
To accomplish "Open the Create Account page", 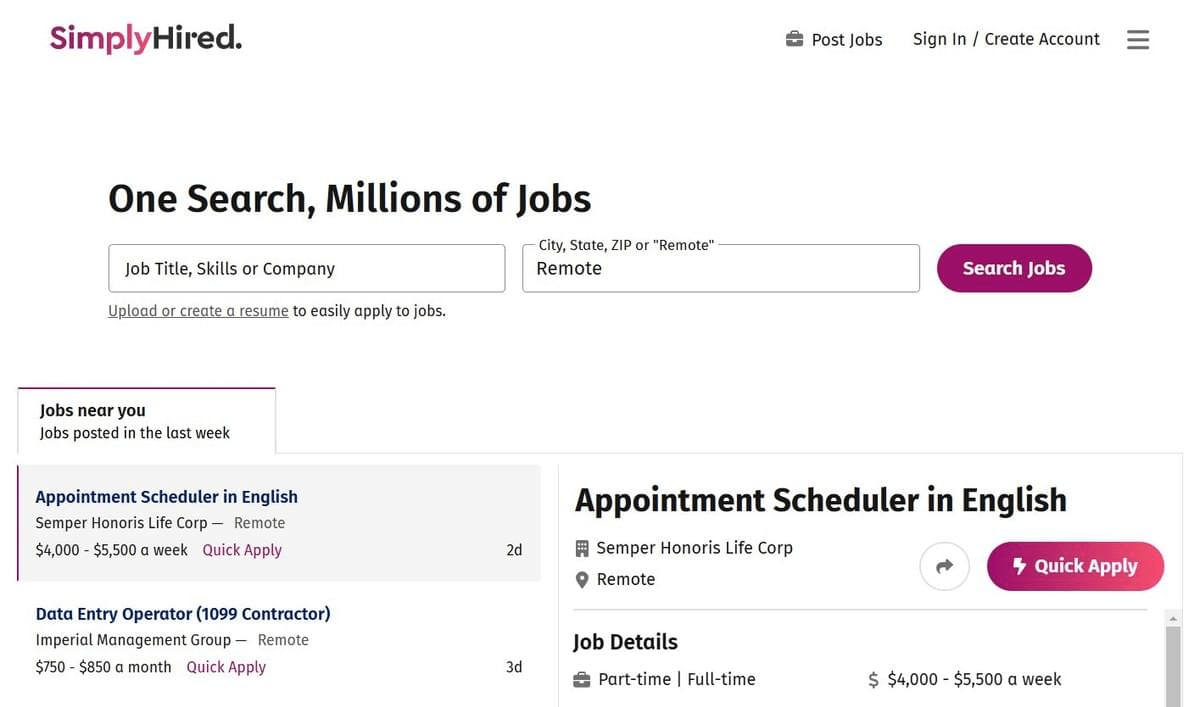I will click(x=1042, y=38).
